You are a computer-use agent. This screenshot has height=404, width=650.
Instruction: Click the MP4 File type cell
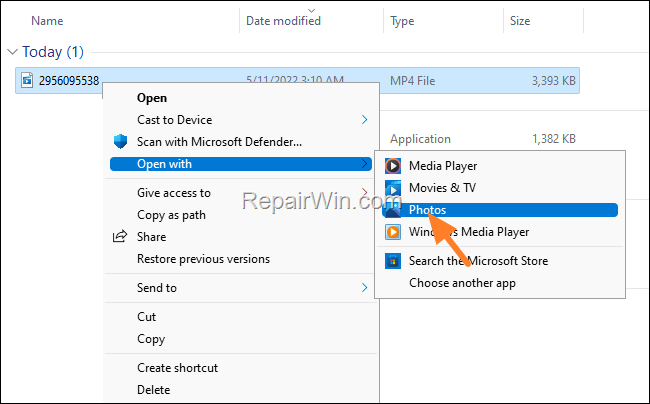point(412,81)
